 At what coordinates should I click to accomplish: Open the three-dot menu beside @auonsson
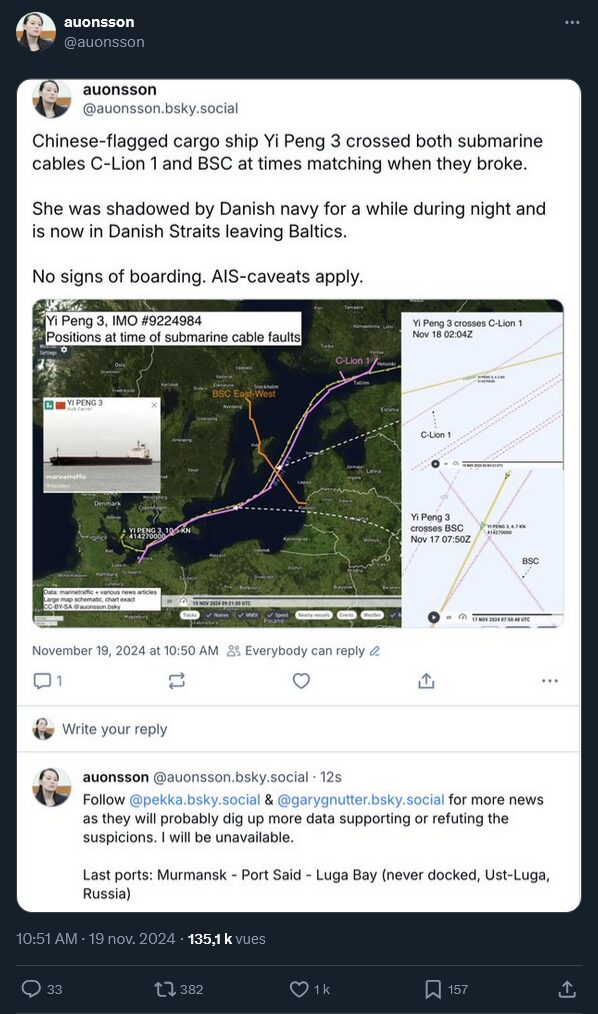pyautogui.click(x=572, y=22)
